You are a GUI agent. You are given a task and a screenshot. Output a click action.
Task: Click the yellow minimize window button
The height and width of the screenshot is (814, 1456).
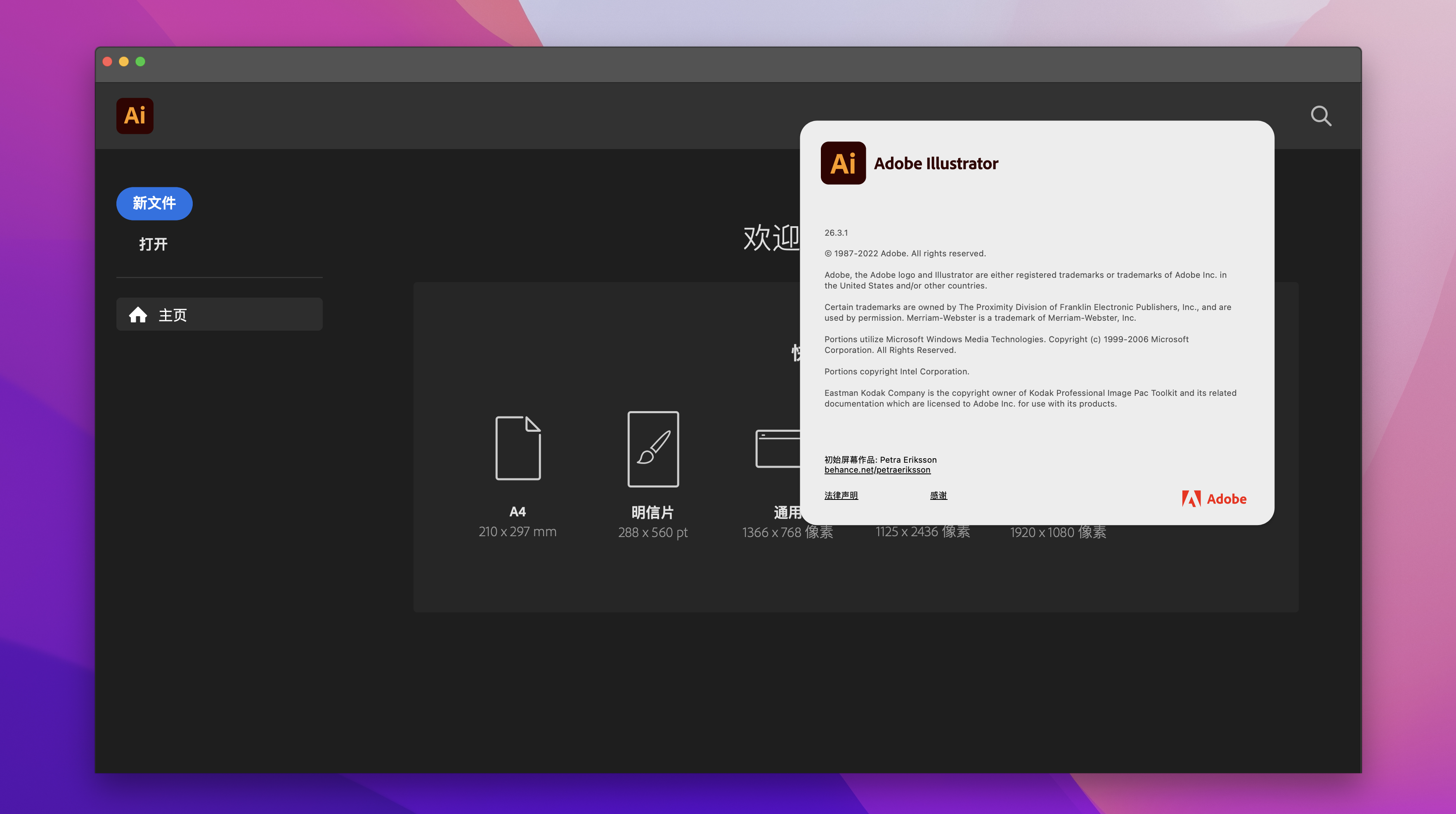coord(124,62)
